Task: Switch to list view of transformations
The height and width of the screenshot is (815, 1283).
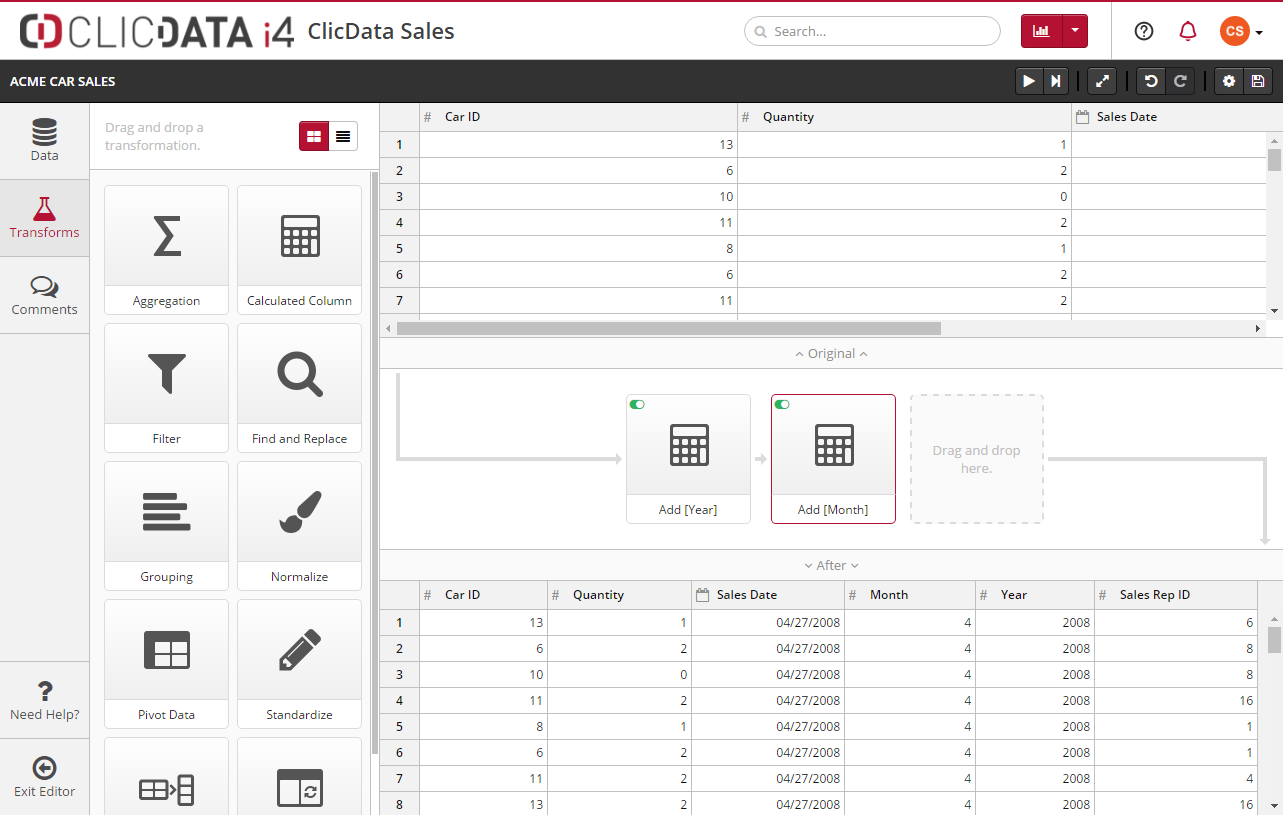Action: coord(343,136)
